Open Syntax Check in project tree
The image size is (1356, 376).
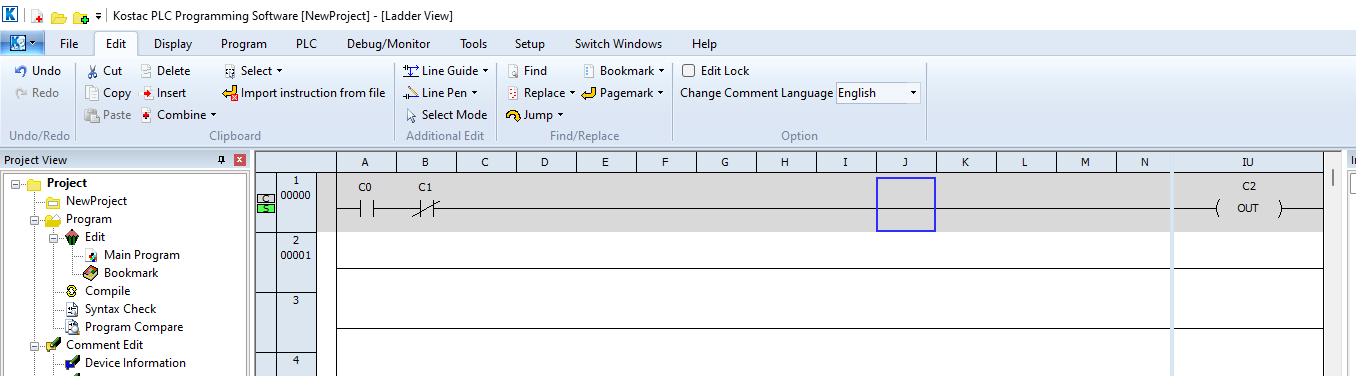120,309
